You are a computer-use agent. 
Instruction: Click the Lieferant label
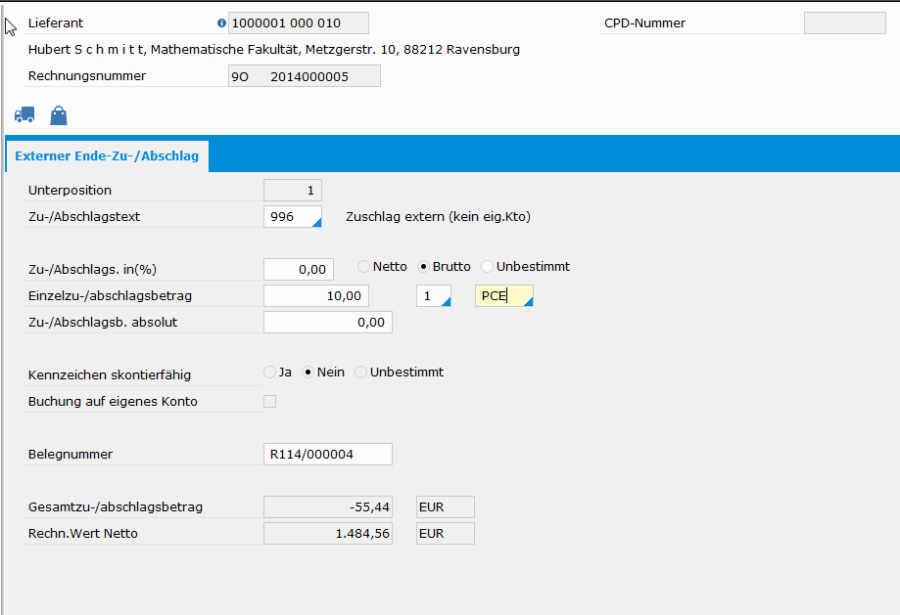point(56,23)
